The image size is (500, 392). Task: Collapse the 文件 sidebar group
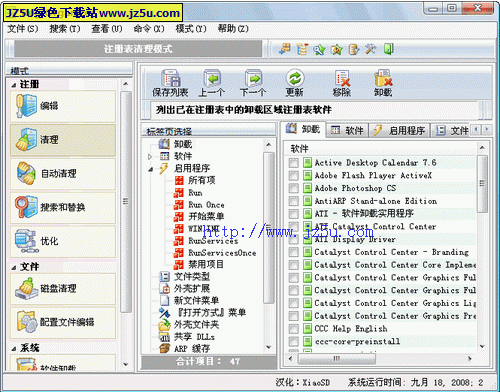[x=14, y=267]
